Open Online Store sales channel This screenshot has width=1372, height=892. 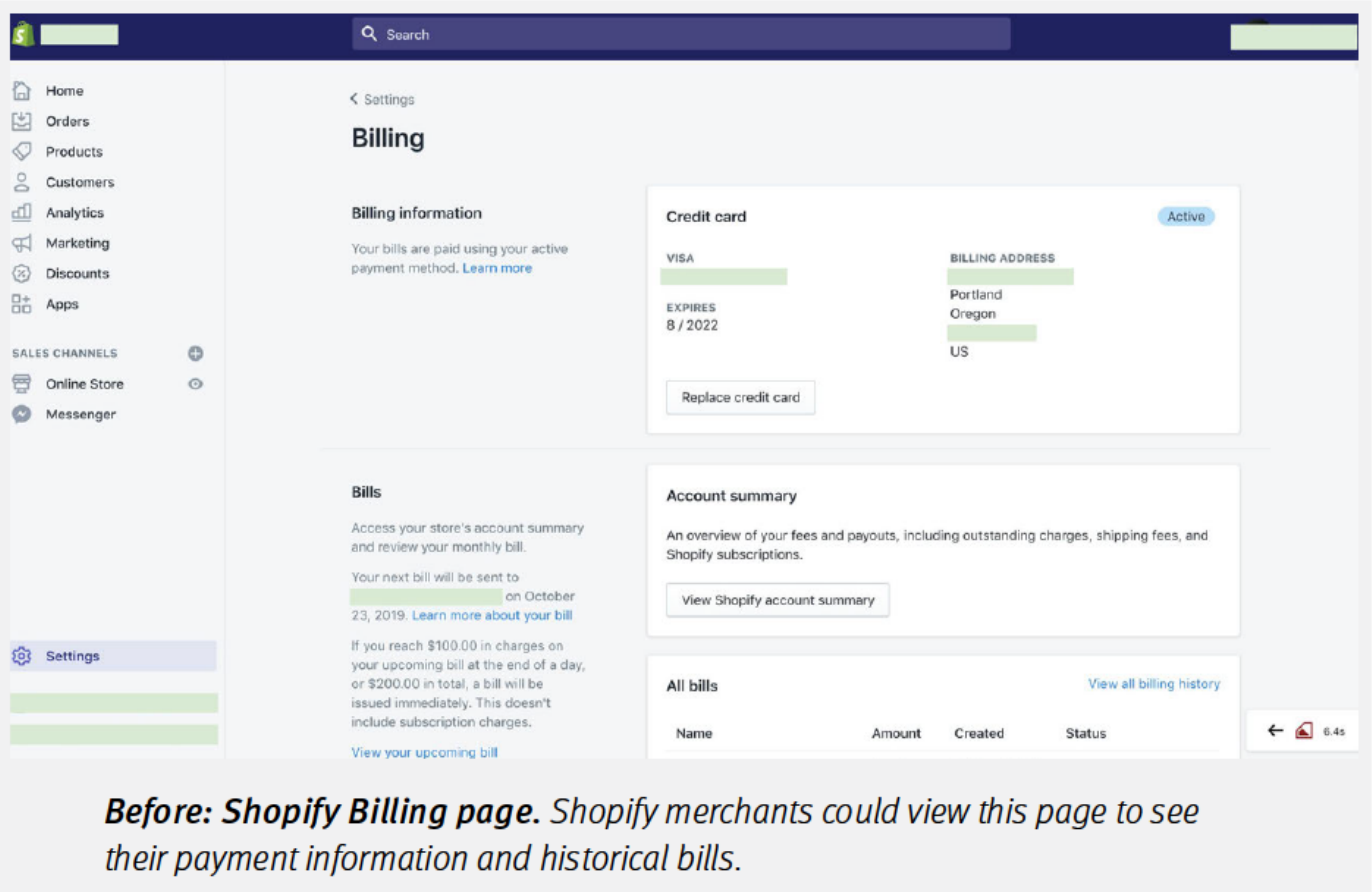click(84, 384)
